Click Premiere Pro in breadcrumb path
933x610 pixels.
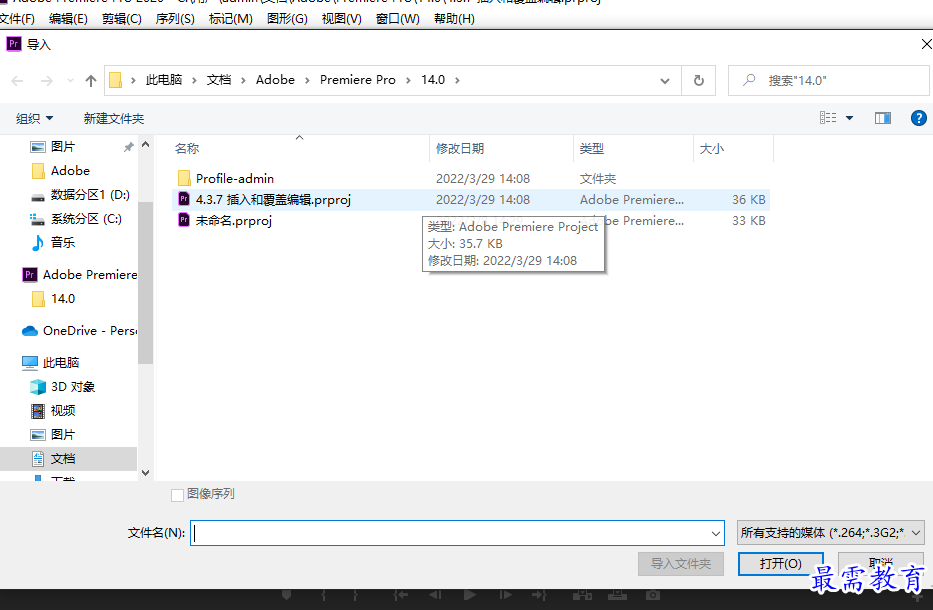pos(358,80)
